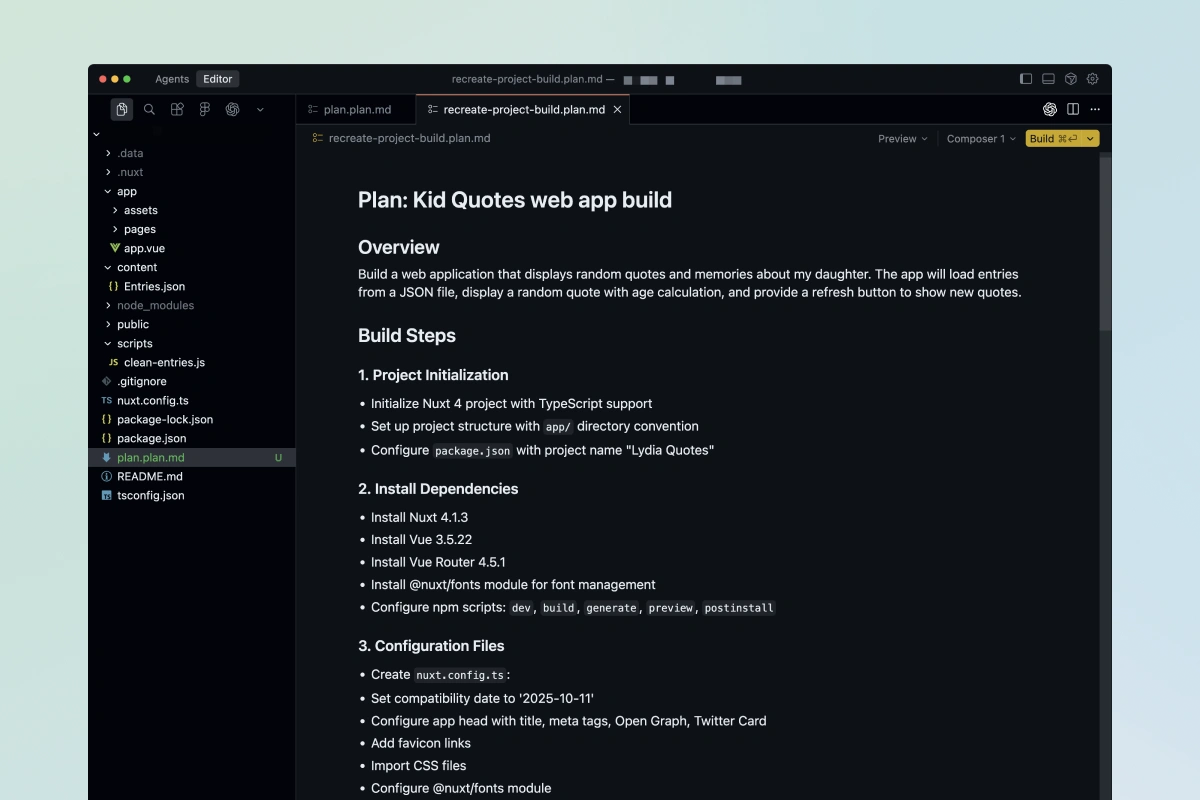Click the Figma icon in the sidebar

pos(204,109)
